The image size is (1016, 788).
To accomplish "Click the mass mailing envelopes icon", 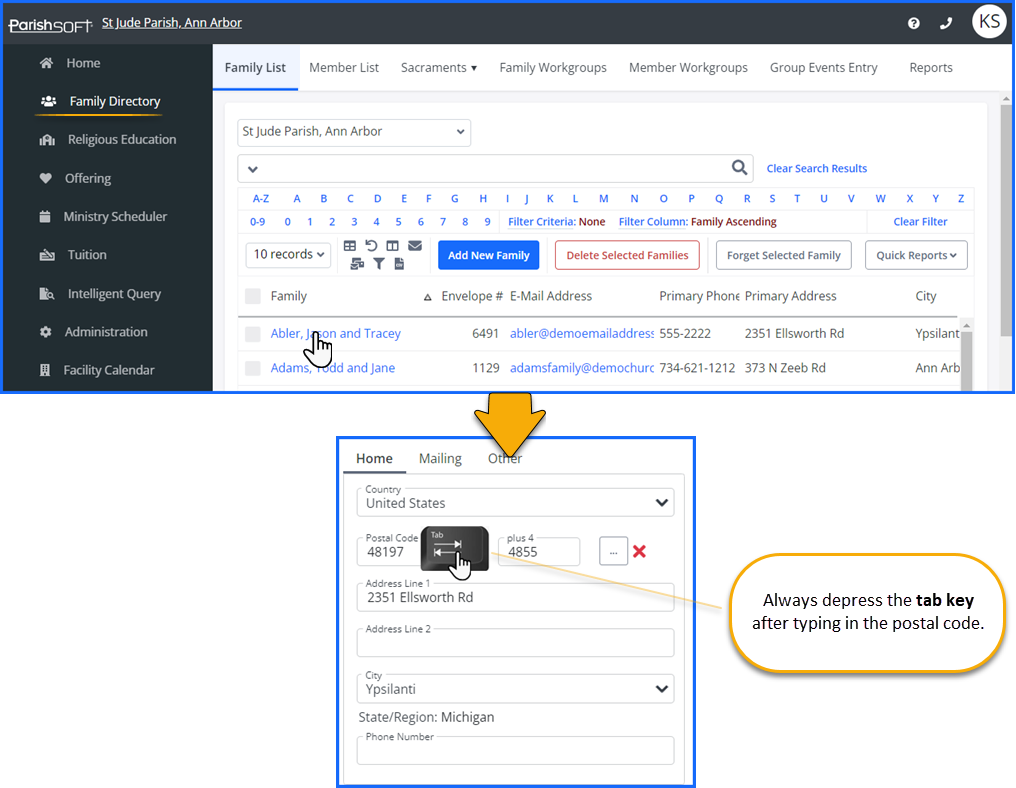I will click(x=357, y=264).
